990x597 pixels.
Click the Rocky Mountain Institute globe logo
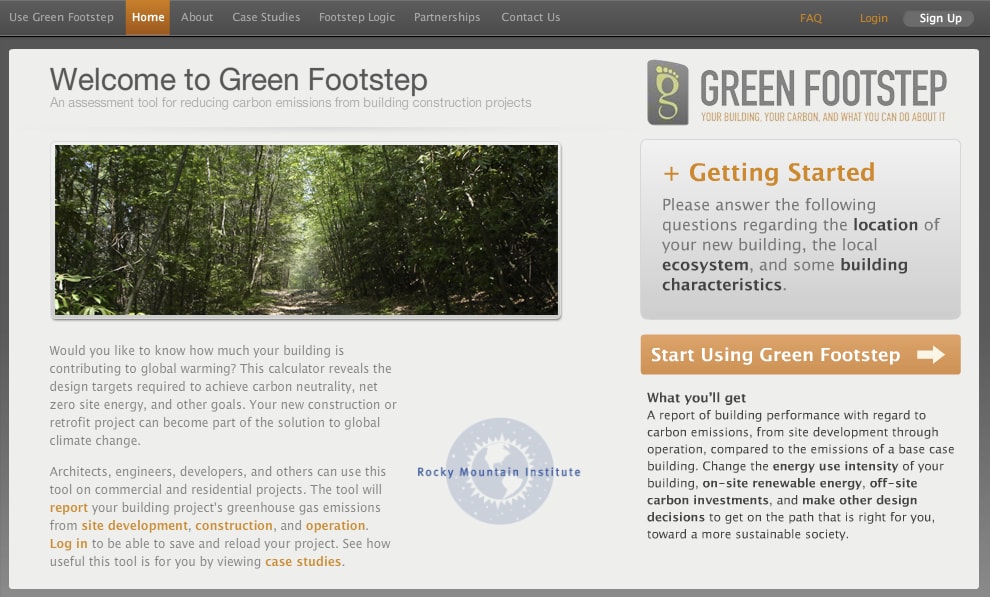pos(499,471)
